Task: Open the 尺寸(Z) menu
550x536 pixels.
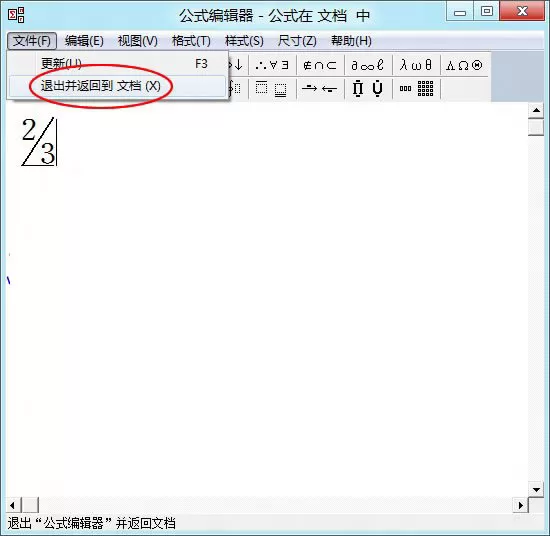Action: 297,41
